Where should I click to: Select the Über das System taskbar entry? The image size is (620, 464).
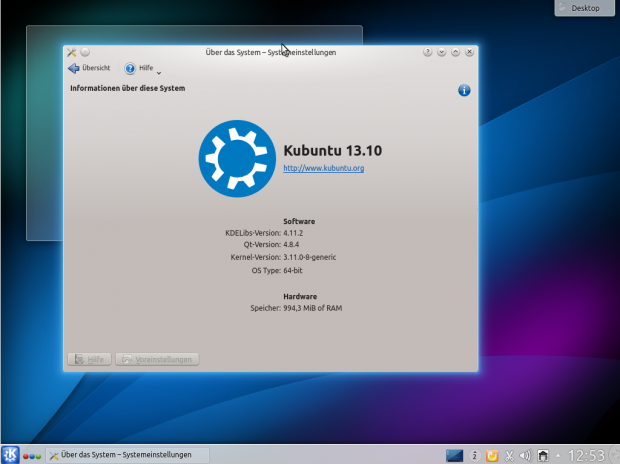coord(127,455)
